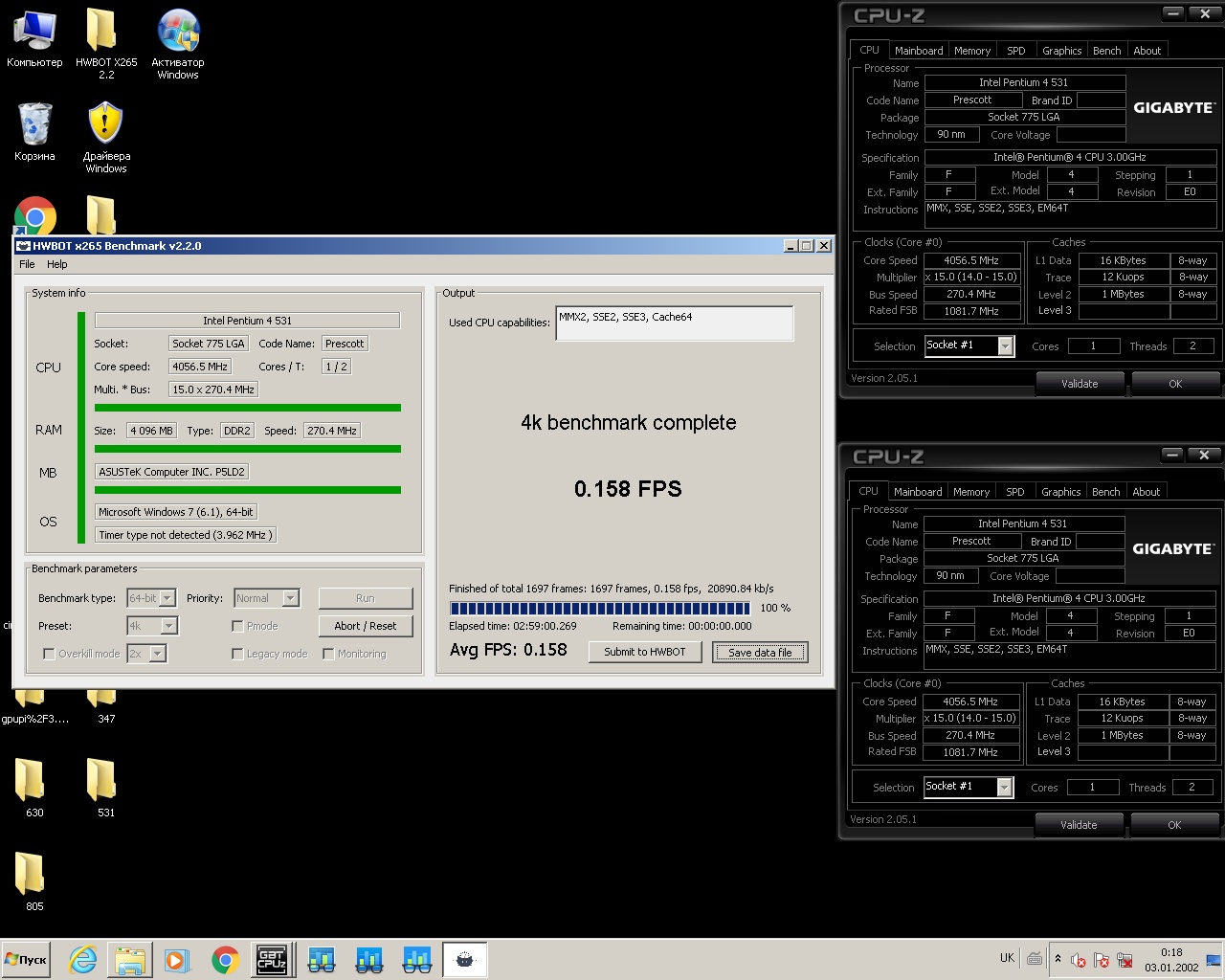The height and width of the screenshot is (980, 1225).
Task: Open Bench tab in bottom CPU-Z
Action: click(1105, 492)
